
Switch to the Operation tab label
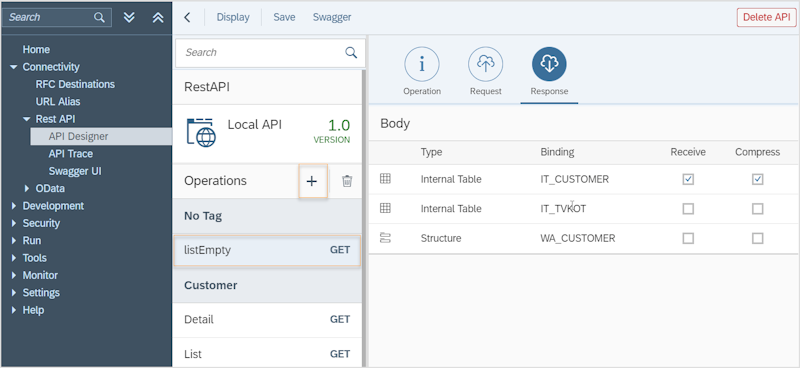point(422,91)
